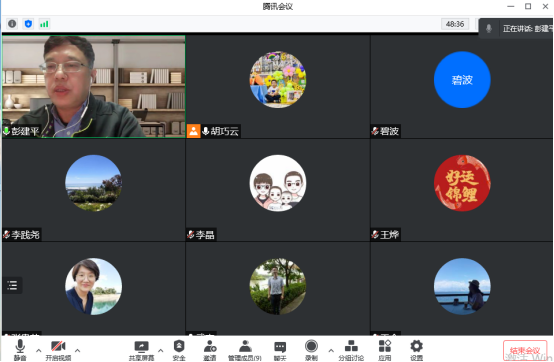Open breakout group discussion
This screenshot has width=554, height=362.
click(351, 350)
